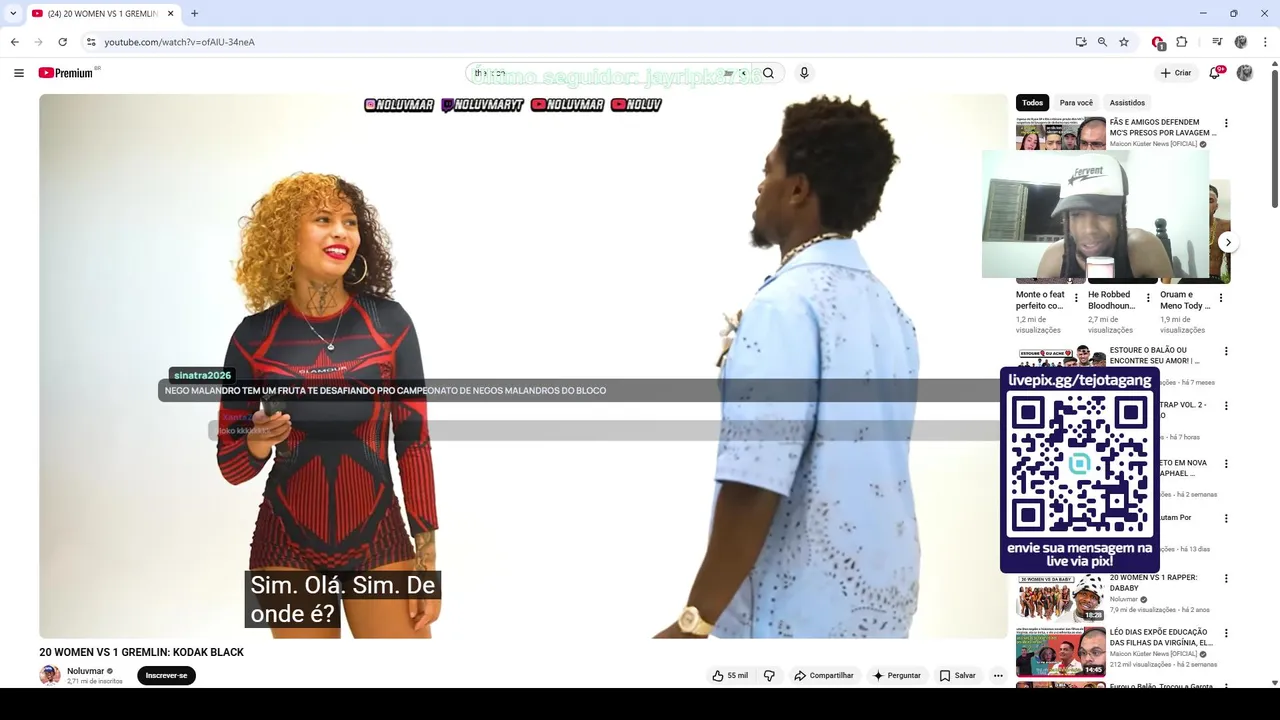The image size is (1280, 720).
Task: Select the Para você filter chip
Action: tap(1076, 103)
